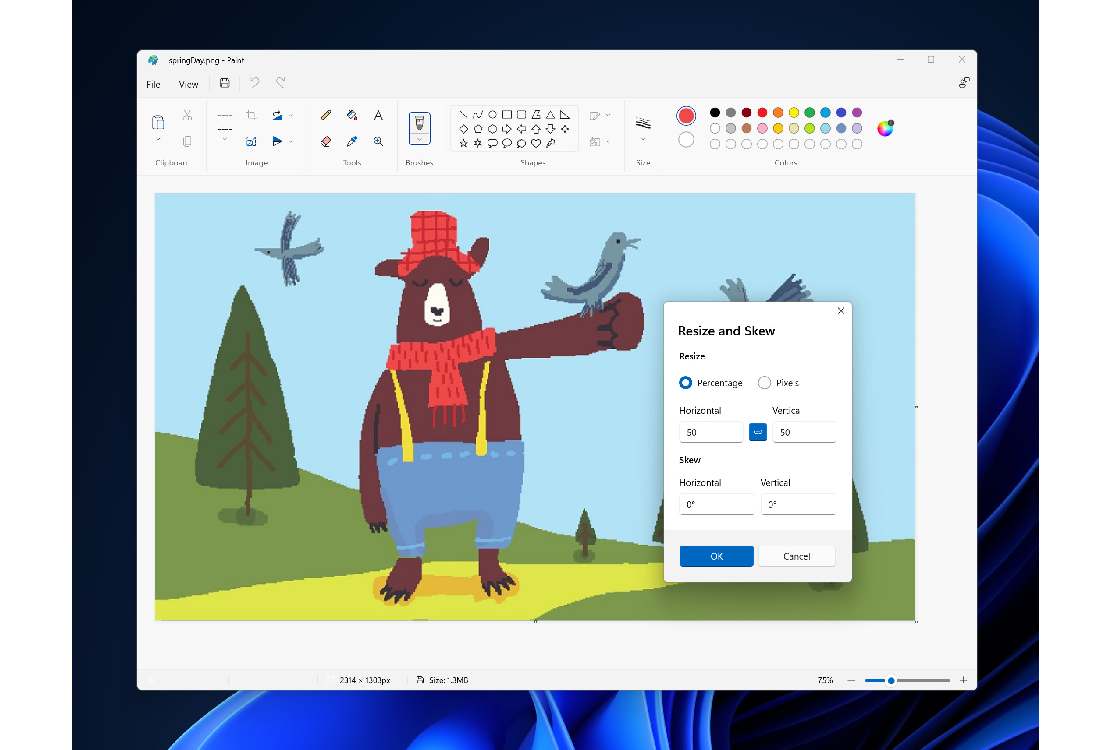The image size is (1110, 750).
Task: Pick the Eraser tool
Action: click(x=325, y=141)
